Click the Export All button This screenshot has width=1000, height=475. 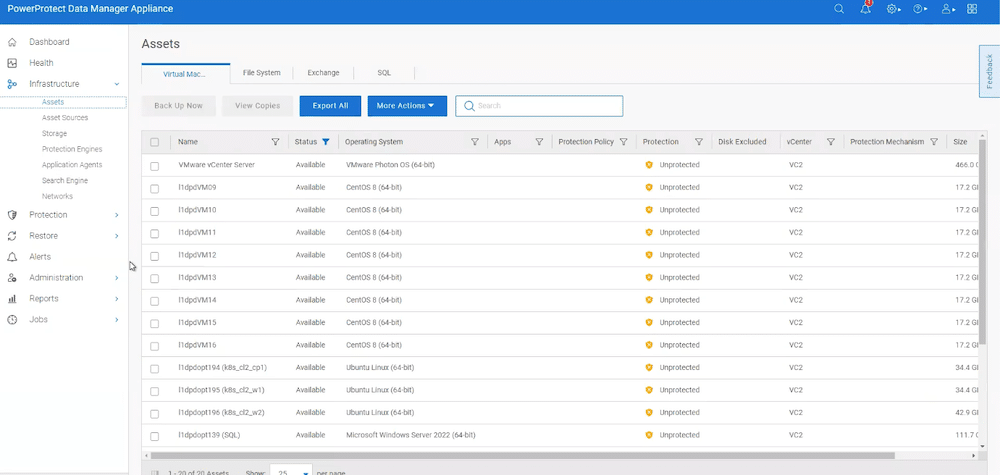pyautogui.click(x=330, y=106)
